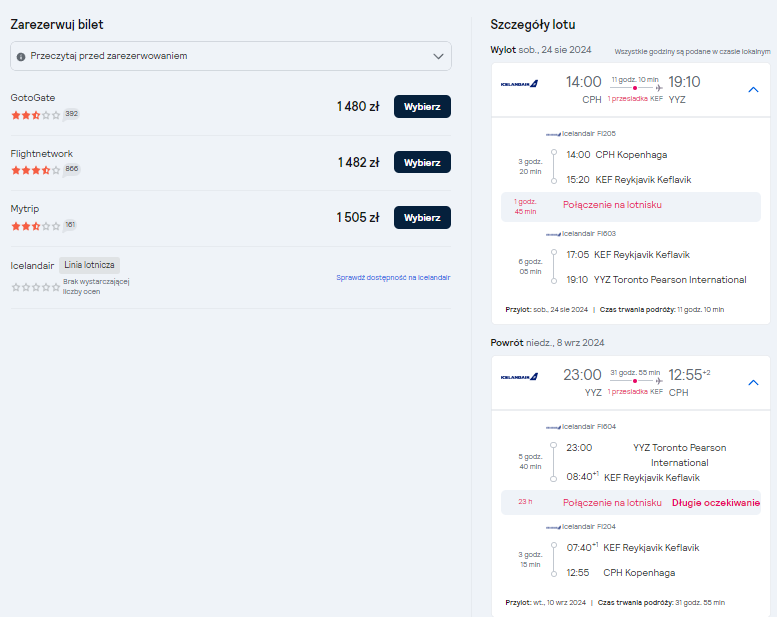Click the '15:20 KEF Reykjavik Keflavik' arrival row
777x617 pixels.
(x=628, y=179)
